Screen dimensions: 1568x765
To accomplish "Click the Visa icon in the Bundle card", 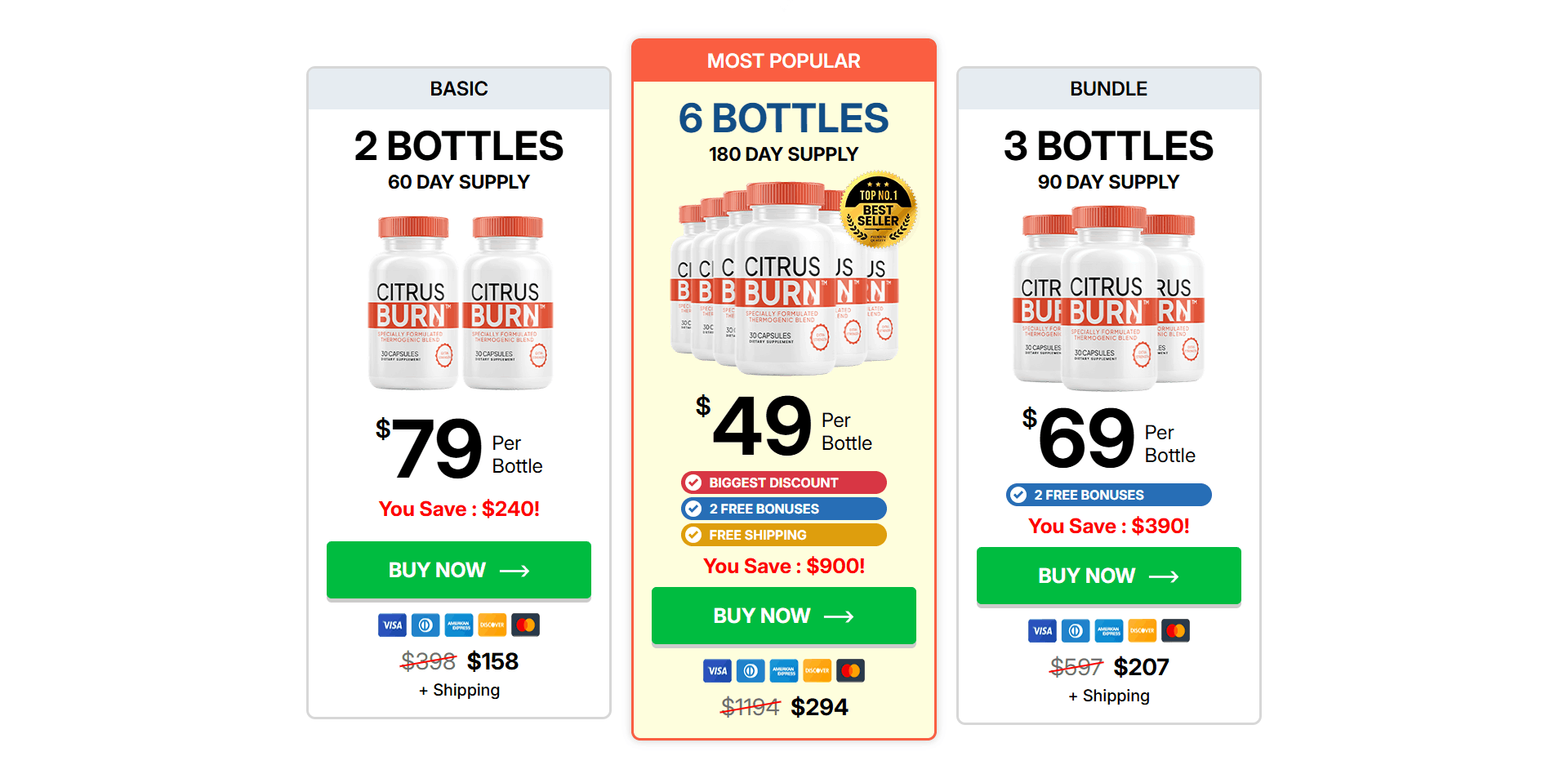I will click(x=1042, y=631).
